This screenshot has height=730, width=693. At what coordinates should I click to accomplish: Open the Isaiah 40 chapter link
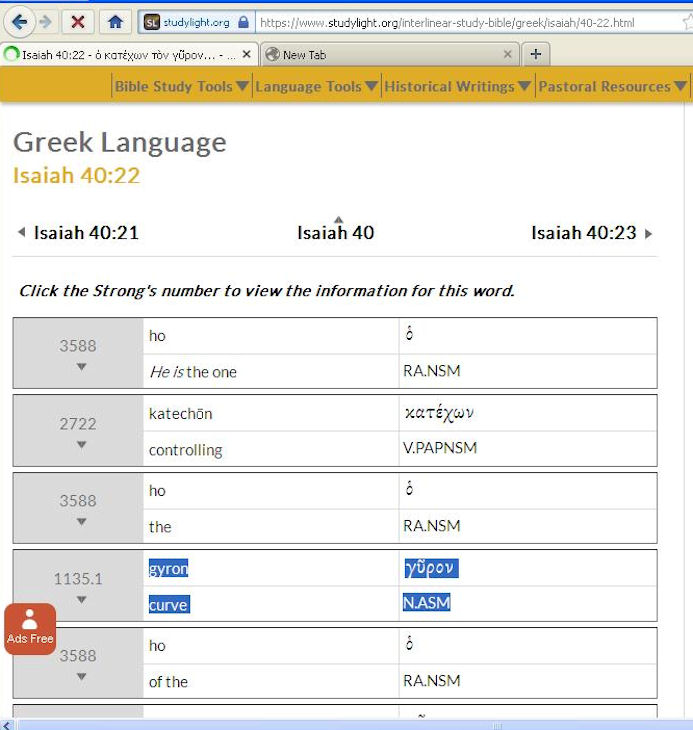tap(336, 233)
